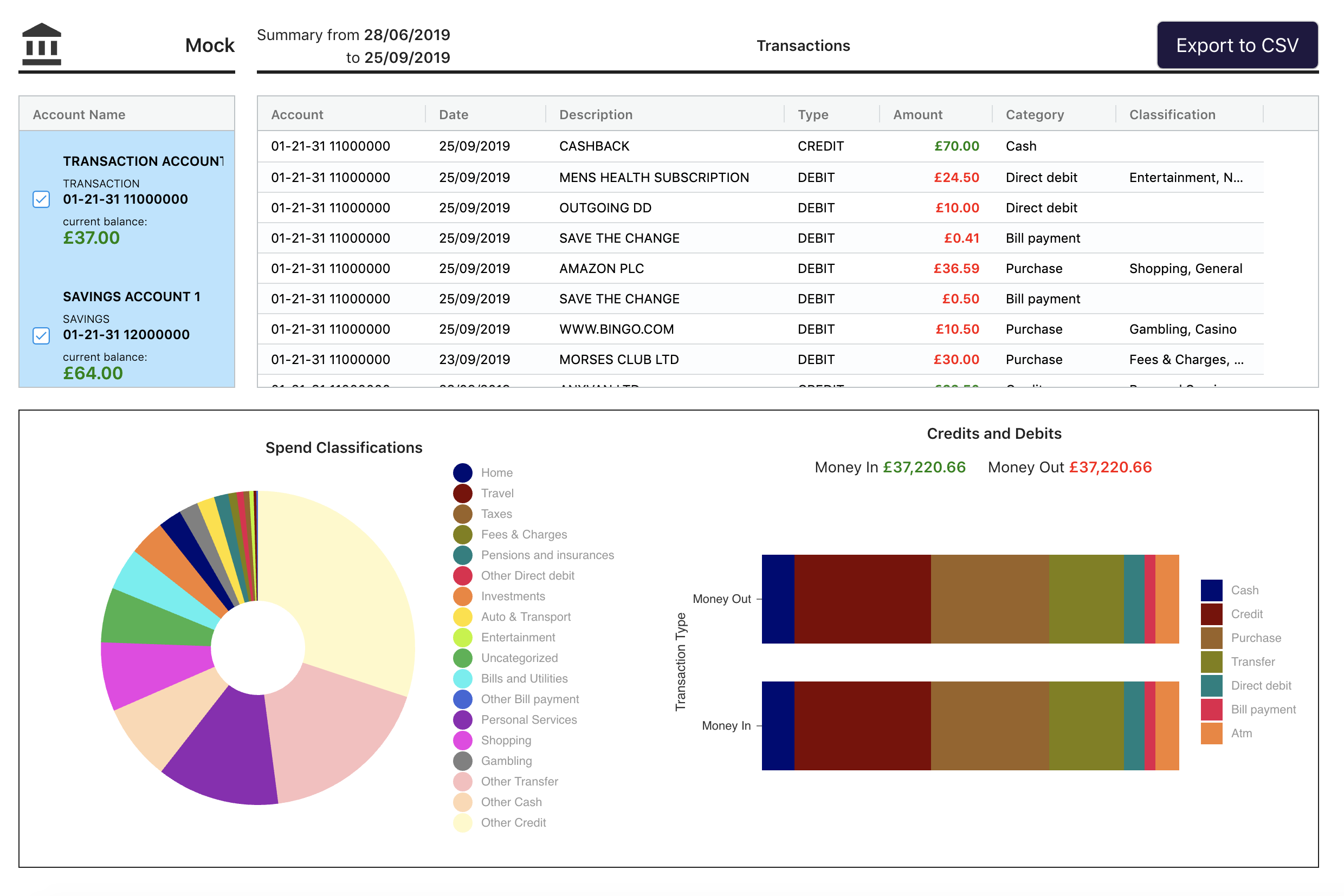Click the Account Name column header

click(79, 114)
